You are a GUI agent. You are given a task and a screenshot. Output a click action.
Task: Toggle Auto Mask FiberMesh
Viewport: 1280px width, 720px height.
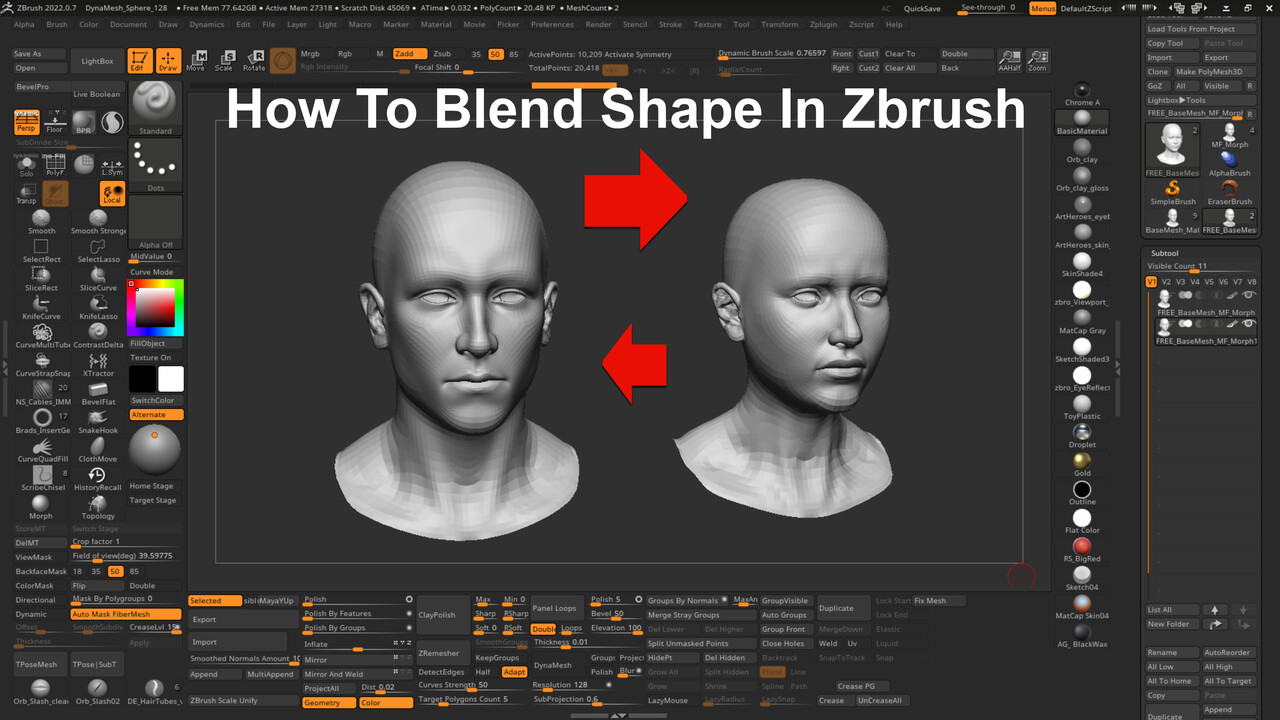point(126,614)
